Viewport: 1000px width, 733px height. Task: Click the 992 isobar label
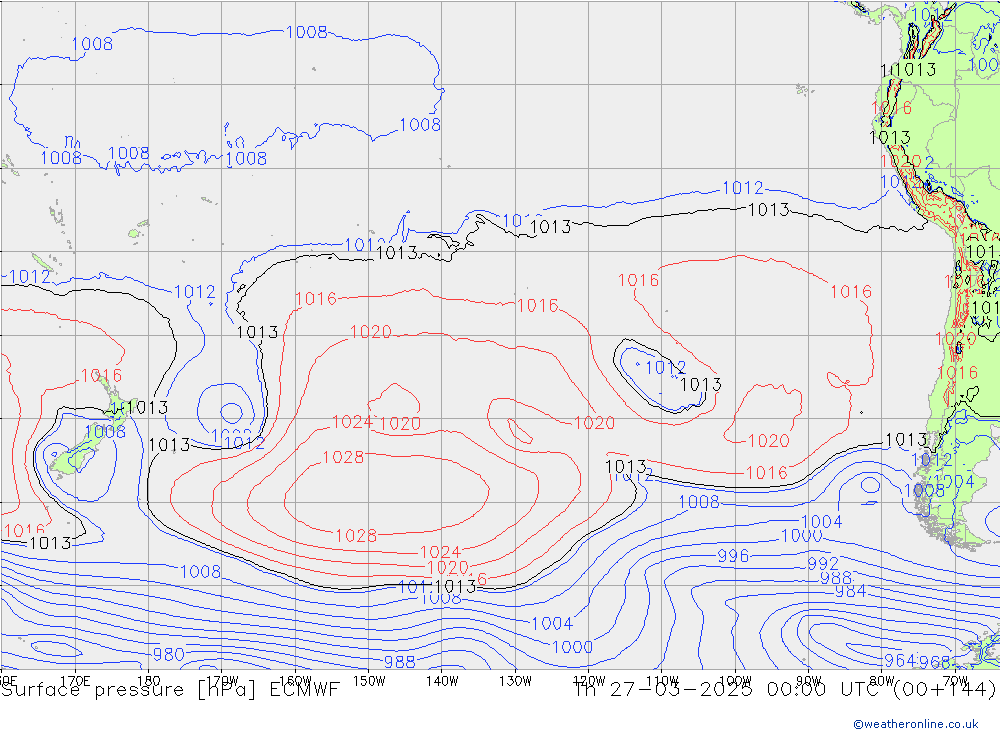[823, 564]
